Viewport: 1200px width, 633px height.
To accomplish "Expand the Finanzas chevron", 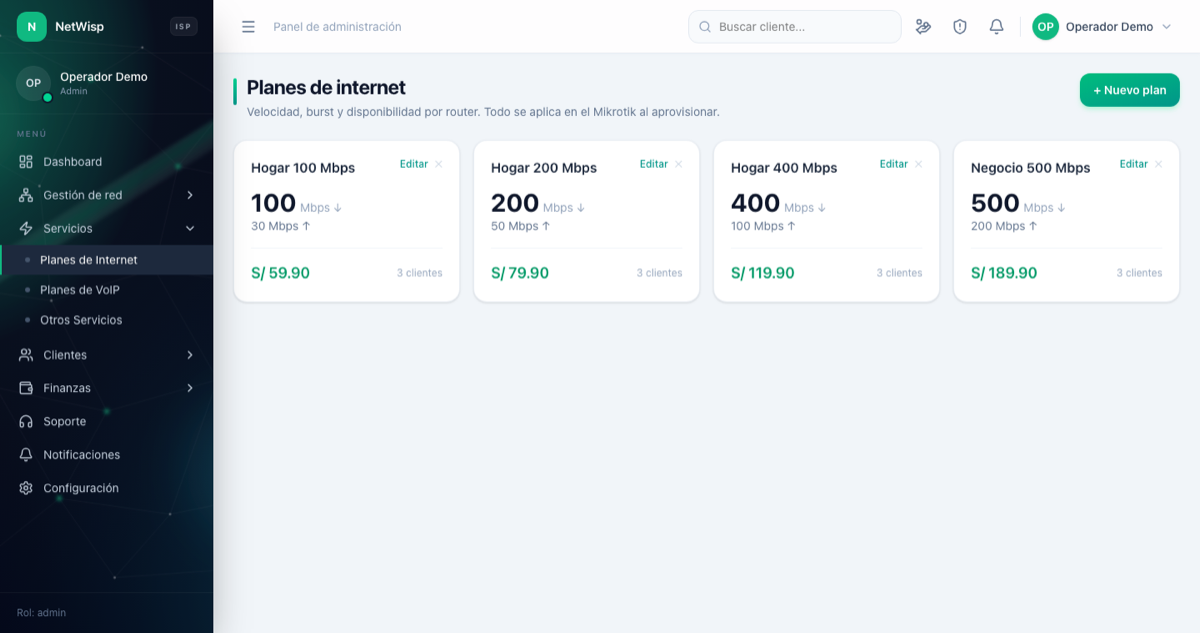I will tap(190, 388).
